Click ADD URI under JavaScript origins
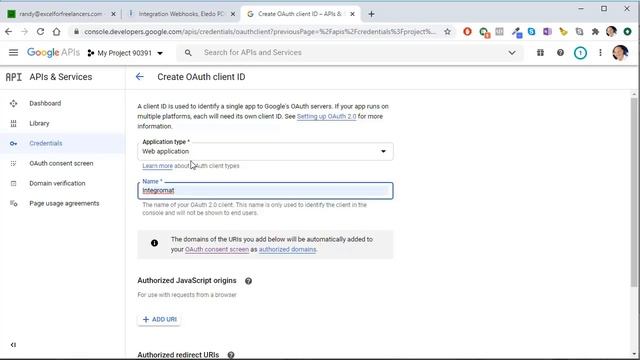The height and width of the screenshot is (360, 640). (159, 319)
